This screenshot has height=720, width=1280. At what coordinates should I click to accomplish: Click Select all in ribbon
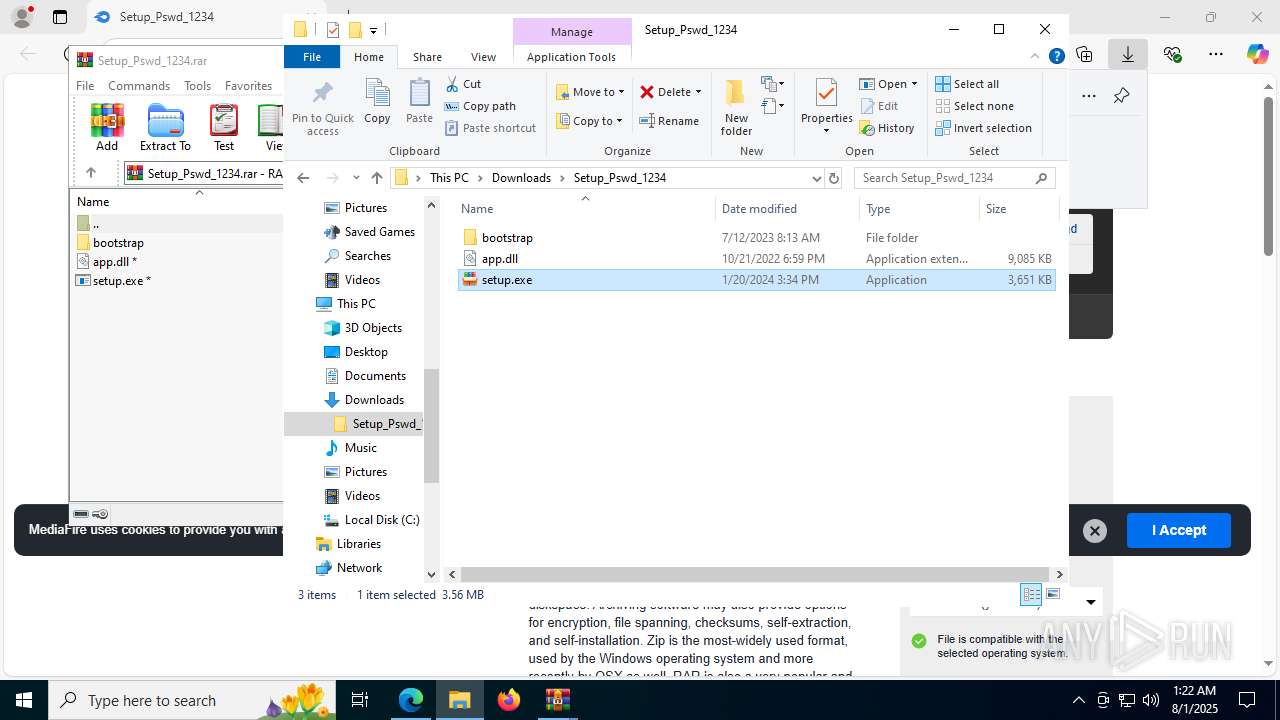(x=967, y=84)
